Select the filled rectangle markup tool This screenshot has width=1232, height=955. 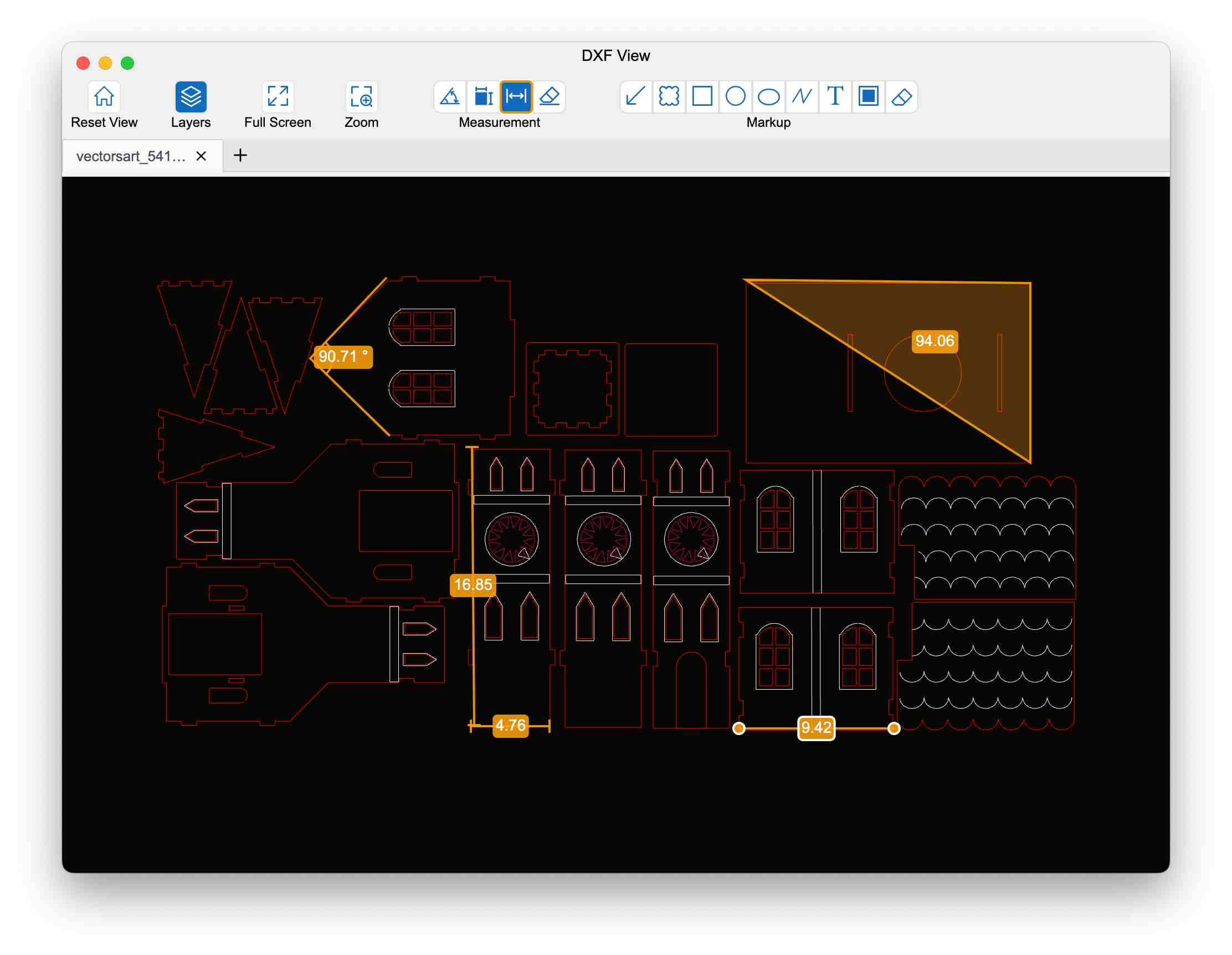[x=869, y=96]
